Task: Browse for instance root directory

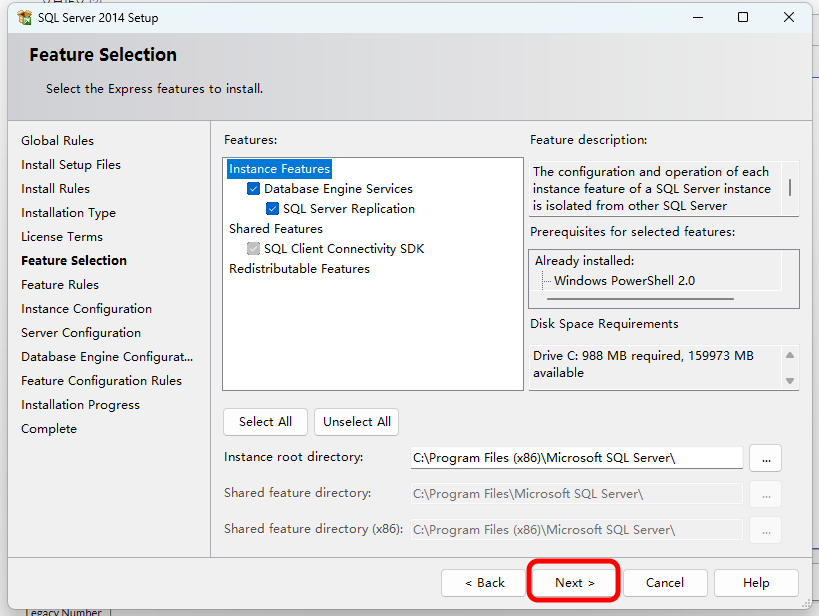Action: click(x=765, y=458)
